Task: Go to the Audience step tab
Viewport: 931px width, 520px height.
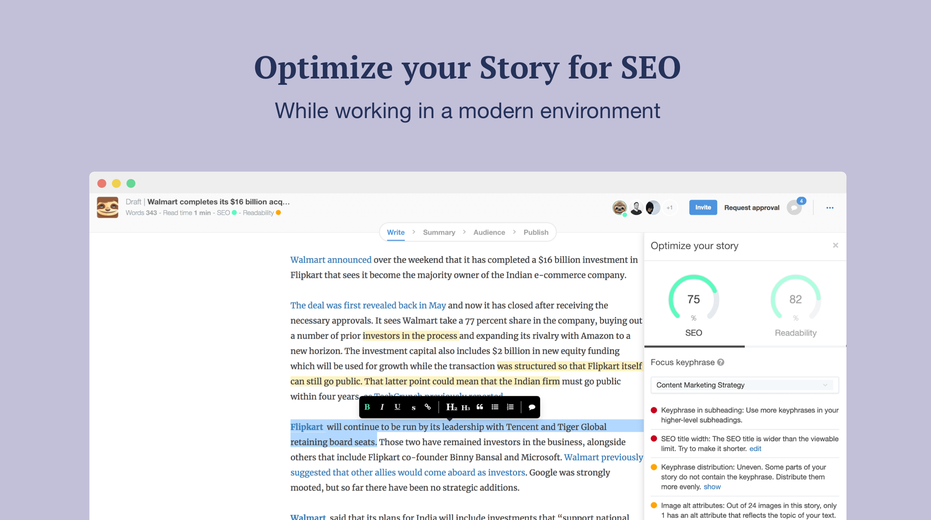Action: pos(489,232)
